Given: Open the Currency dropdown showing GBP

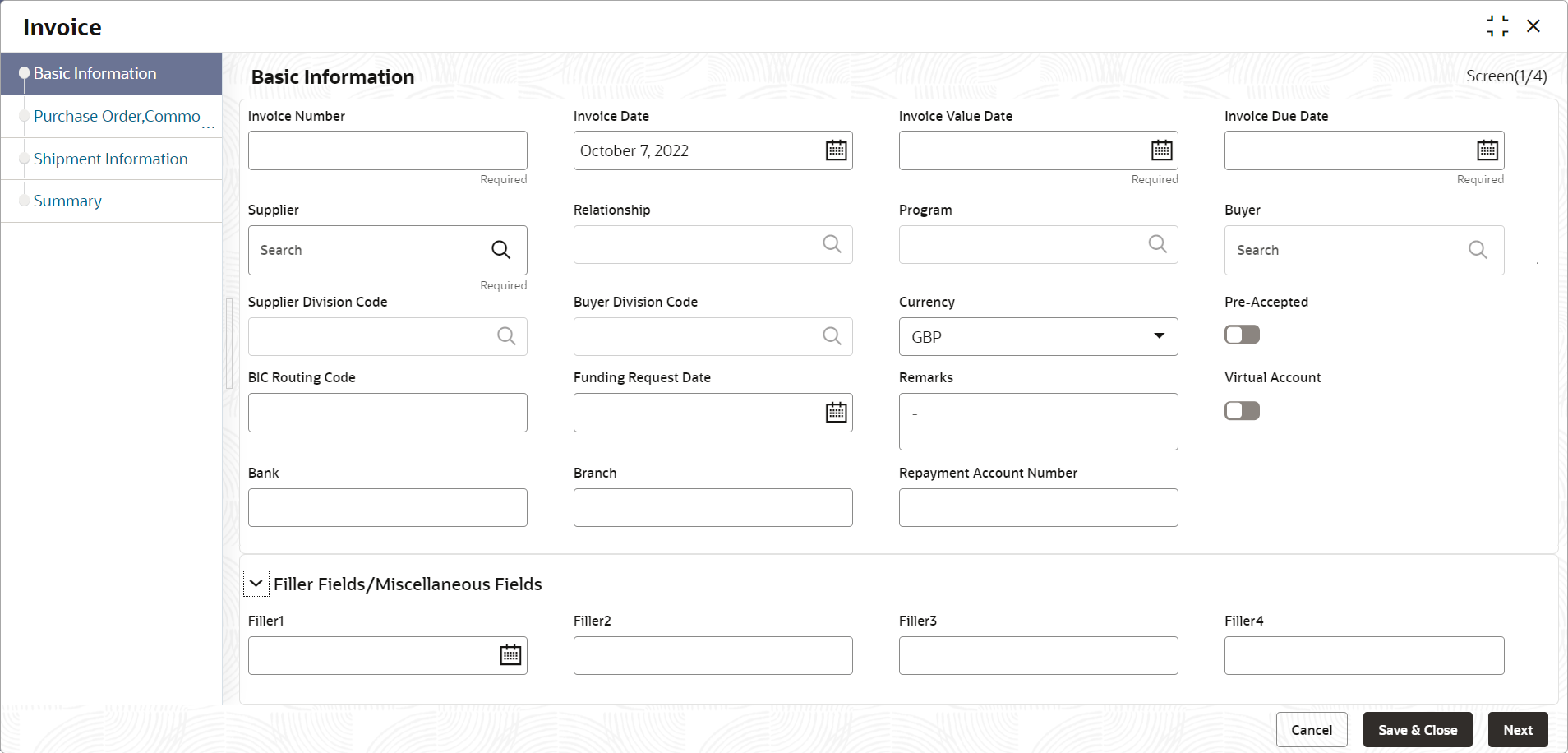Looking at the screenshot, I should point(1038,337).
